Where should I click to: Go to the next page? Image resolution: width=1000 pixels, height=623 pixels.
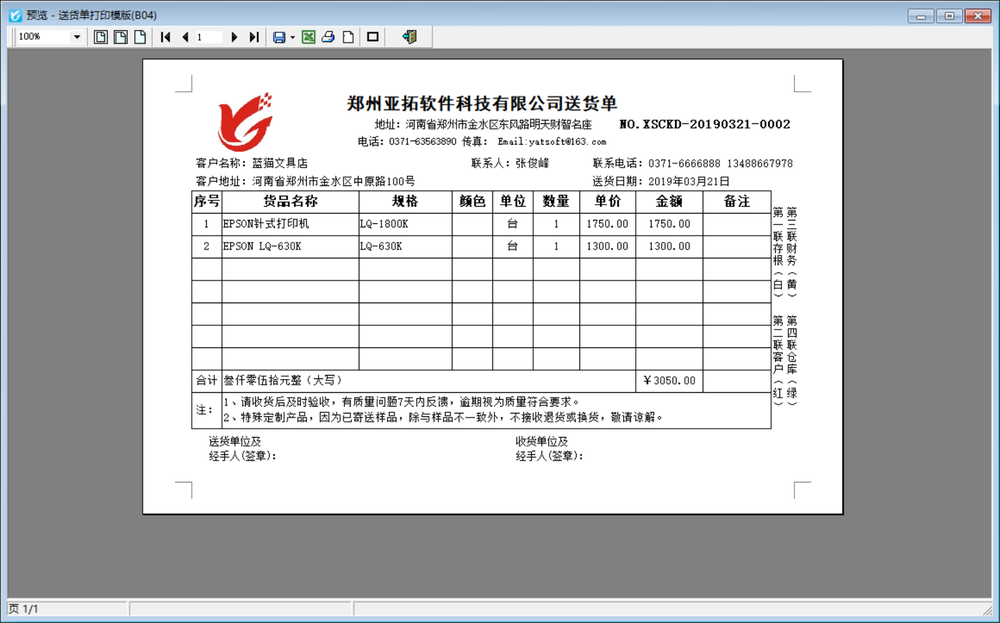coord(234,37)
